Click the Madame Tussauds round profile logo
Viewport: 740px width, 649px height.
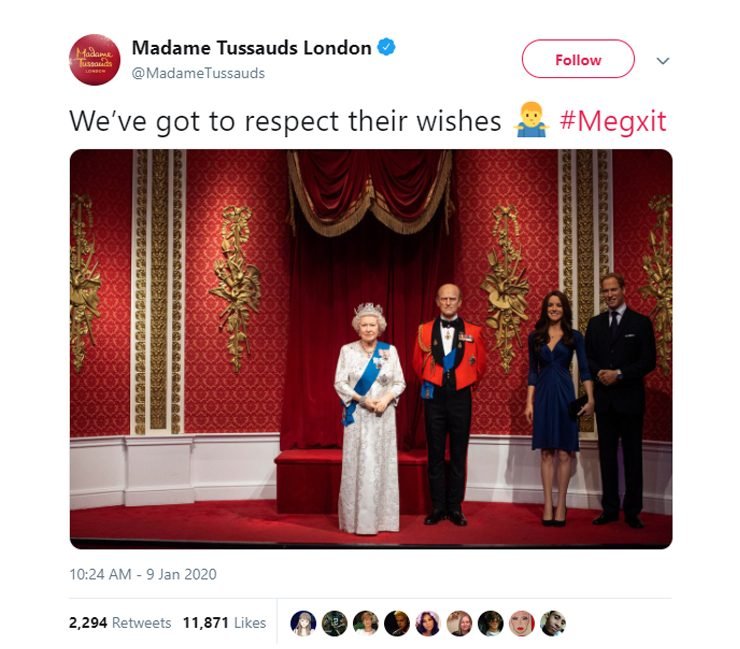[x=94, y=60]
